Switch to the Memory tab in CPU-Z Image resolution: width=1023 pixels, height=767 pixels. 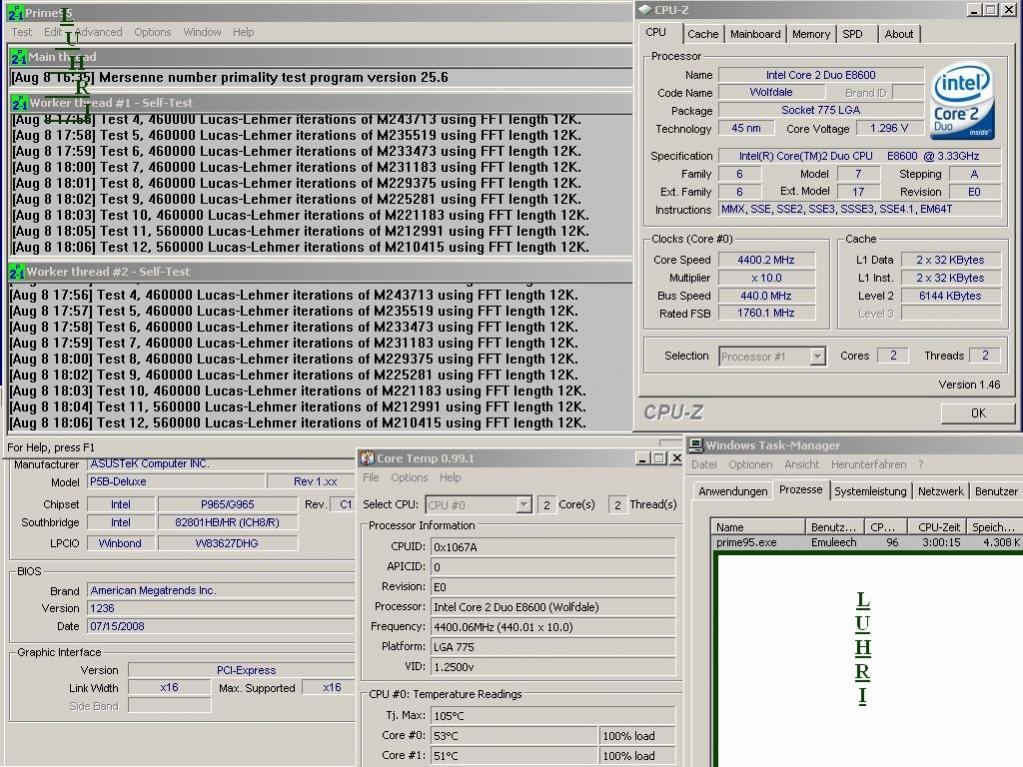(x=811, y=34)
